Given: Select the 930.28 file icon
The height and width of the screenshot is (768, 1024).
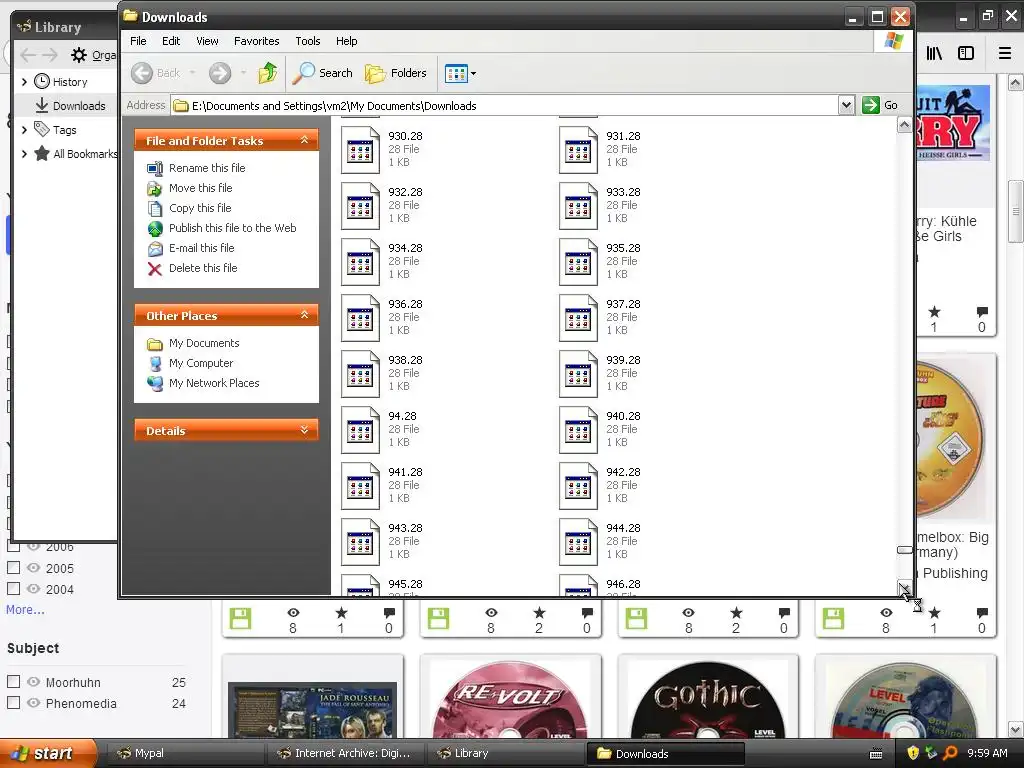Looking at the screenshot, I should tap(360, 150).
